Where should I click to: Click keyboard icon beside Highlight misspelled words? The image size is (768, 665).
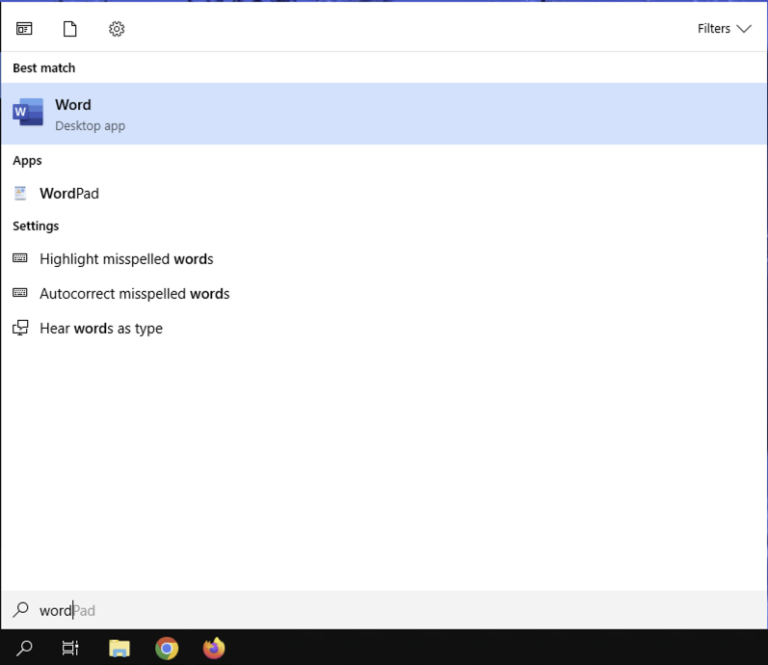point(20,258)
